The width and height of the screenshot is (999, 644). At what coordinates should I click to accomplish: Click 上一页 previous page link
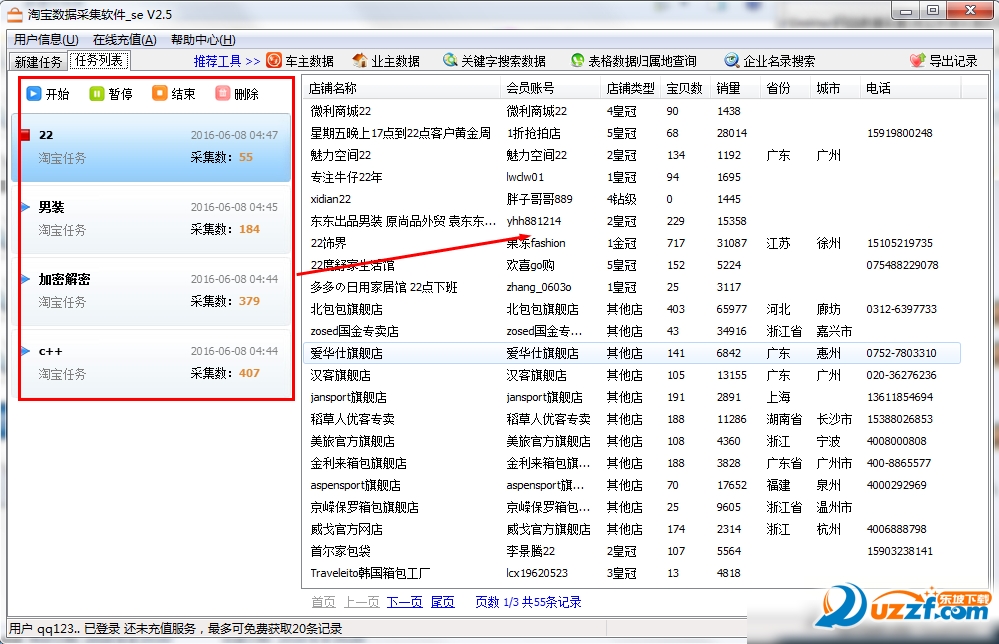(x=362, y=602)
